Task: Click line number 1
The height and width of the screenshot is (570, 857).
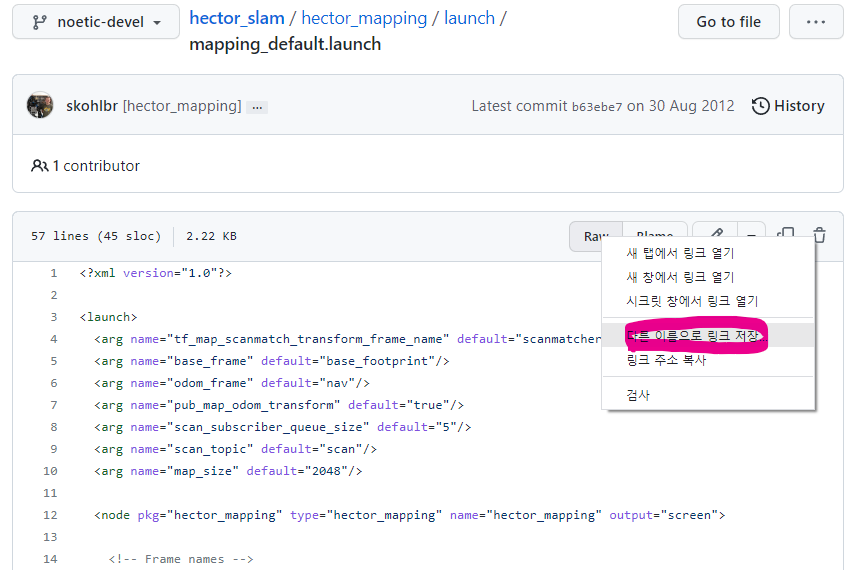Action: 54,273
